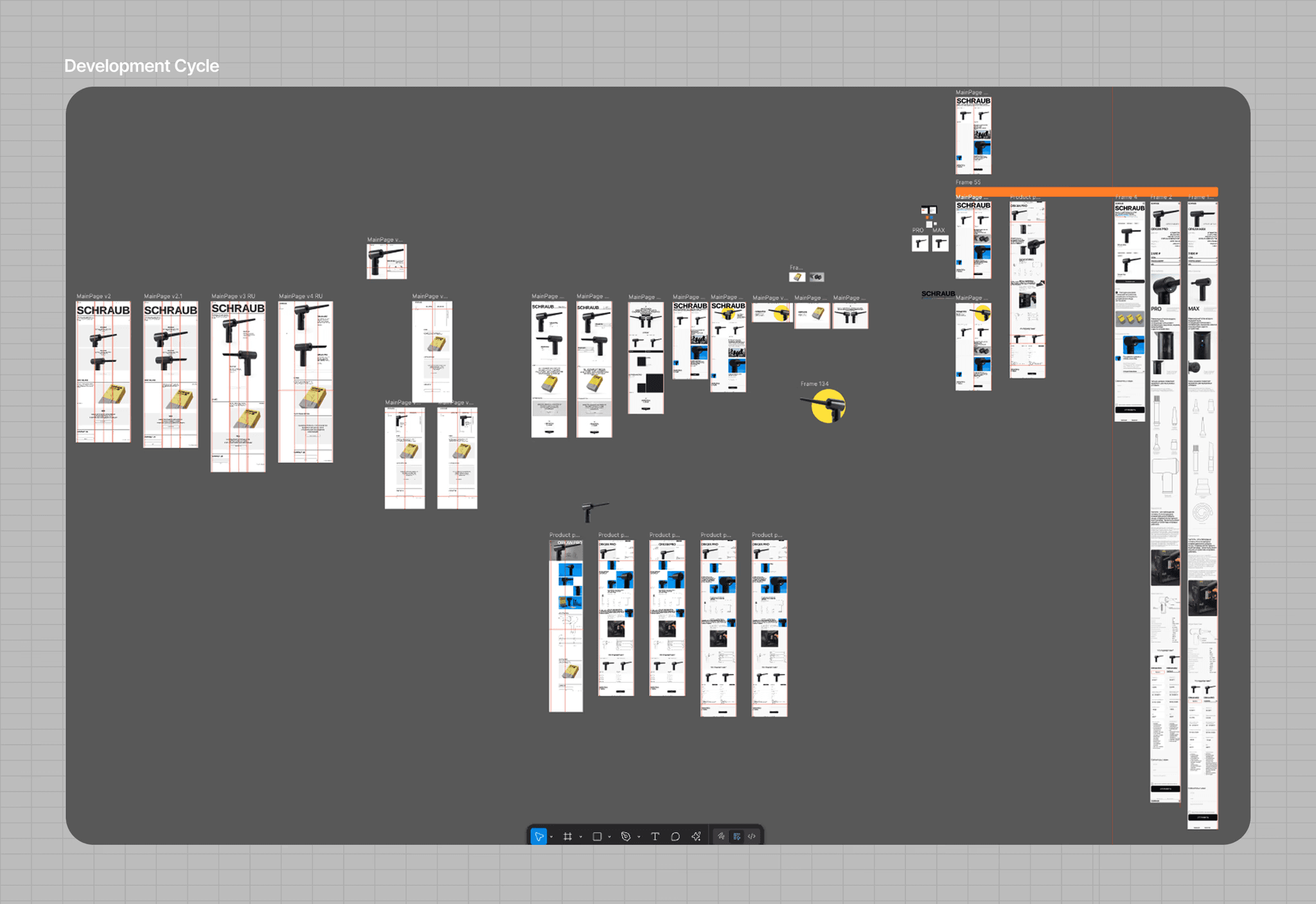This screenshot has width=1316, height=904.
Task: Switch to Draw mode toggle
Action: pyautogui.click(x=722, y=837)
